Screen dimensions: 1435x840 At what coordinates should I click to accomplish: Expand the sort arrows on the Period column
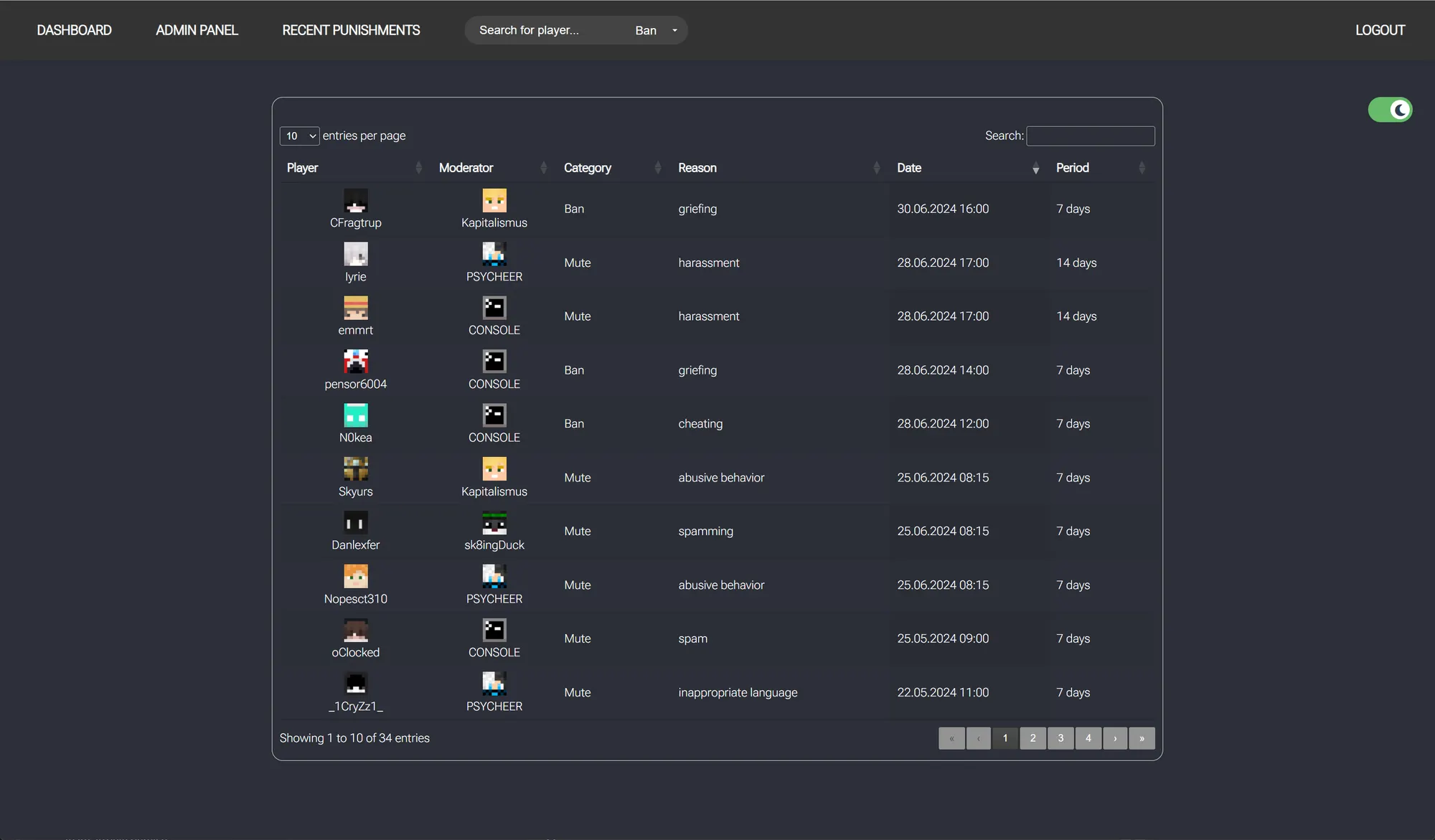(1142, 168)
